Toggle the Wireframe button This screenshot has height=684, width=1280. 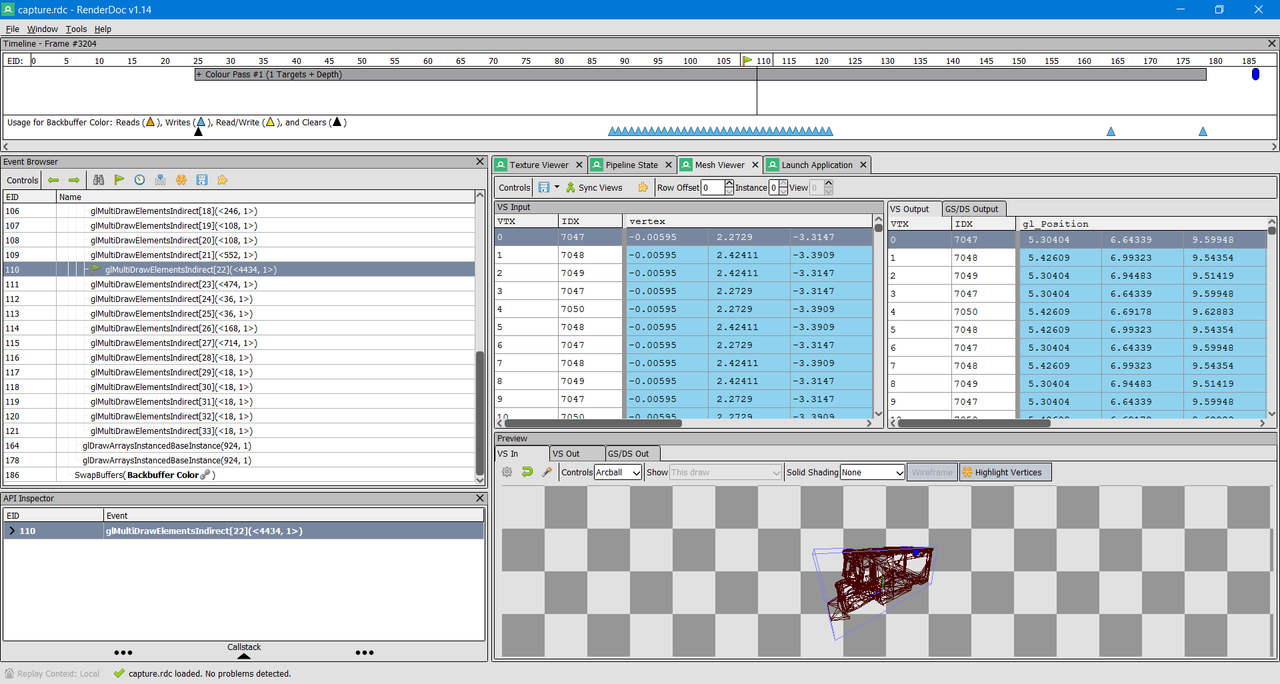tap(931, 472)
